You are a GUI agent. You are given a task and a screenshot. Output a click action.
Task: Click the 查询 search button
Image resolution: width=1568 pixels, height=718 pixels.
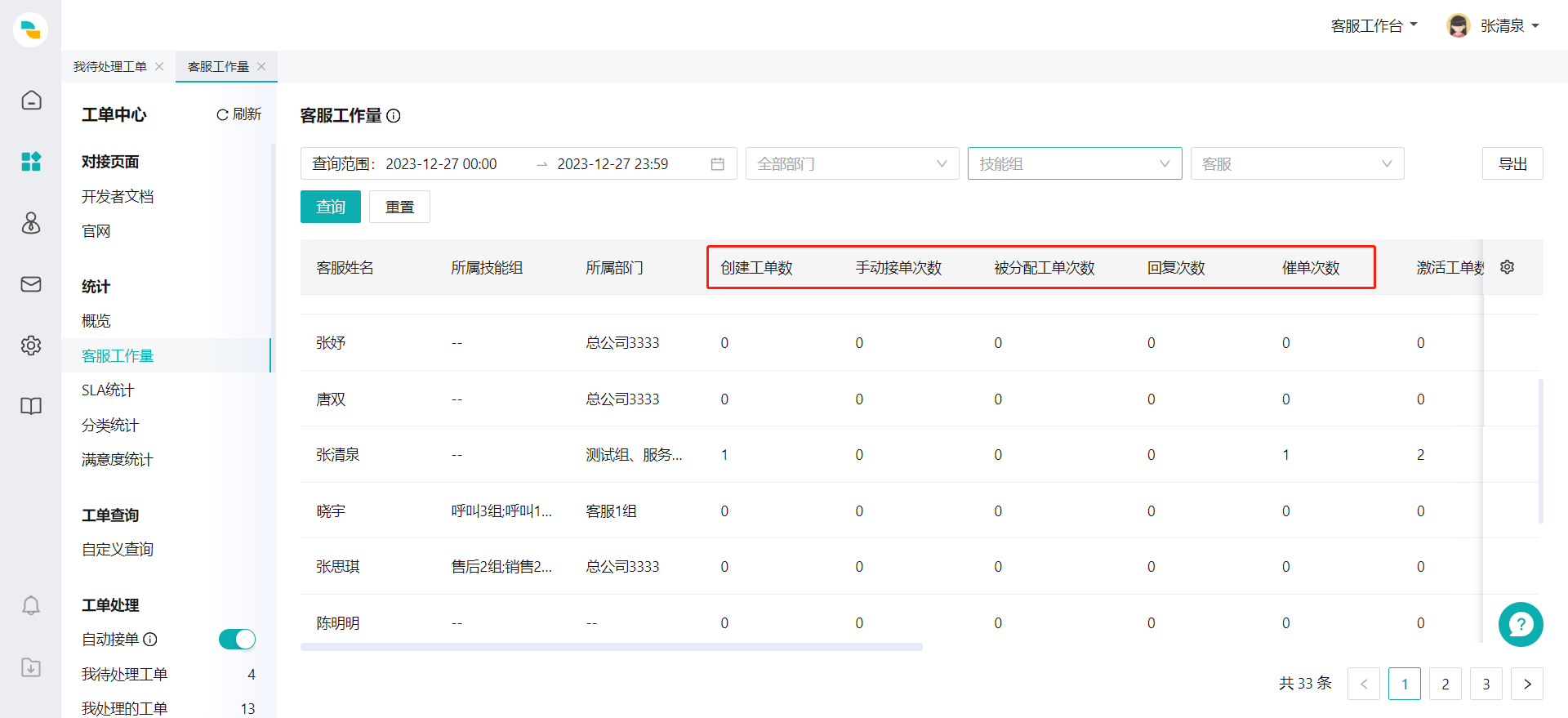(331, 207)
